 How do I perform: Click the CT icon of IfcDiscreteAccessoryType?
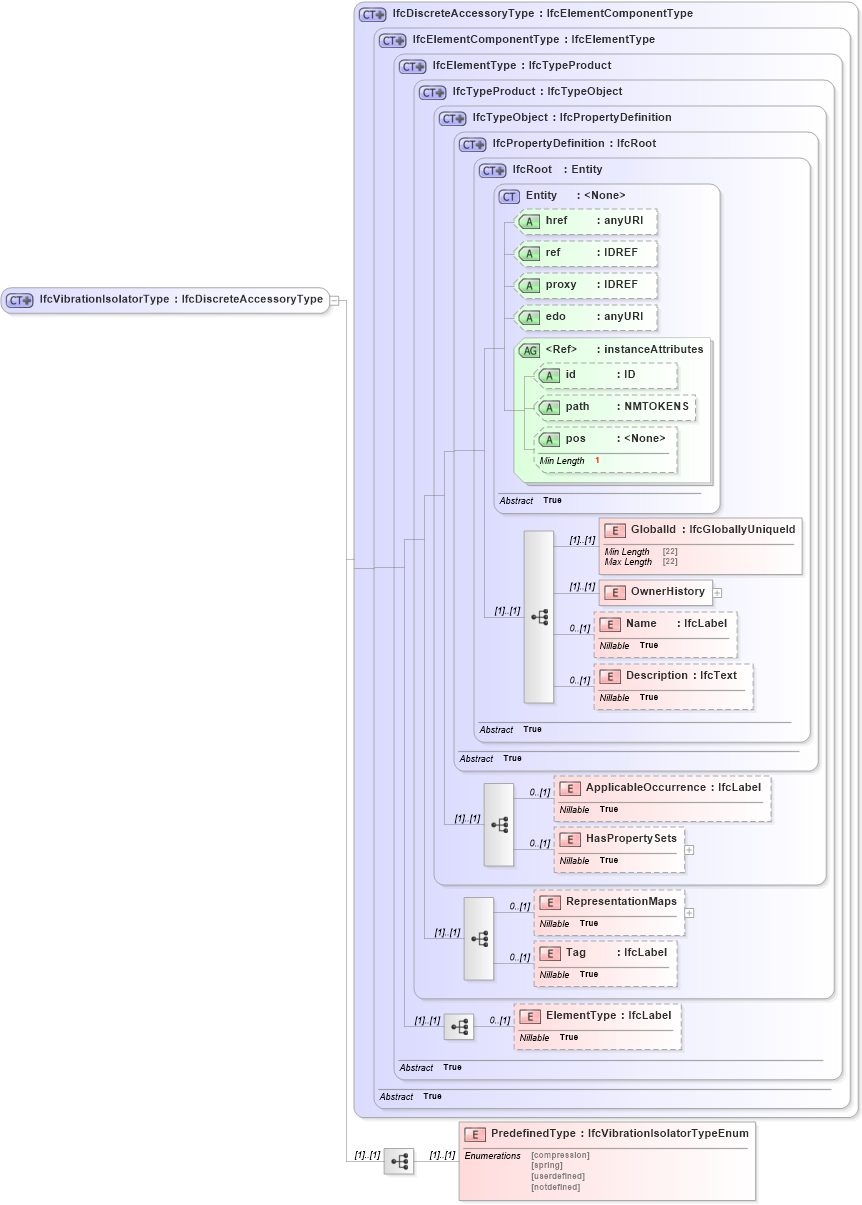pos(371,13)
